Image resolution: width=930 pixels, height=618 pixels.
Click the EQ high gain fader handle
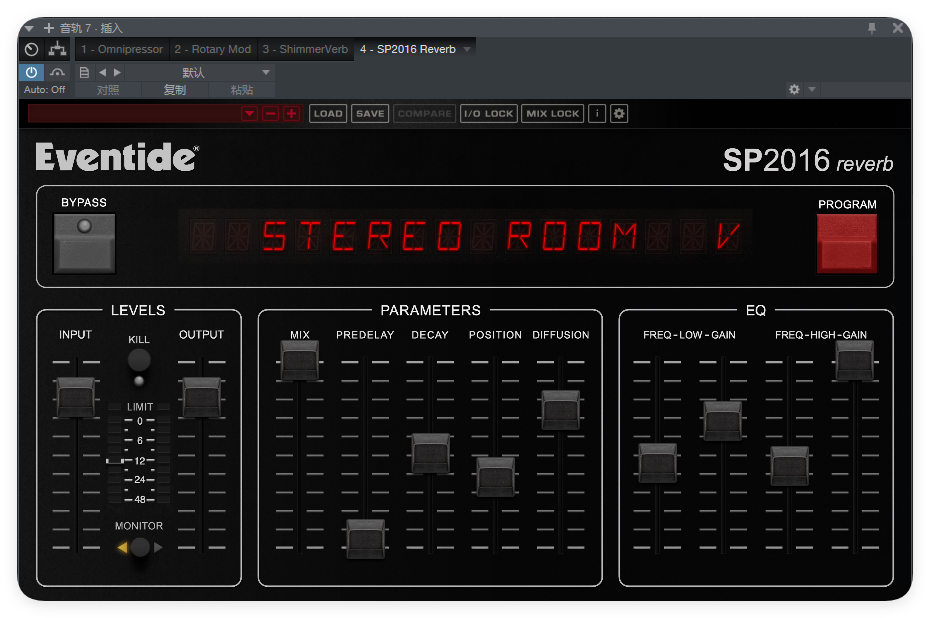pyautogui.click(x=855, y=361)
